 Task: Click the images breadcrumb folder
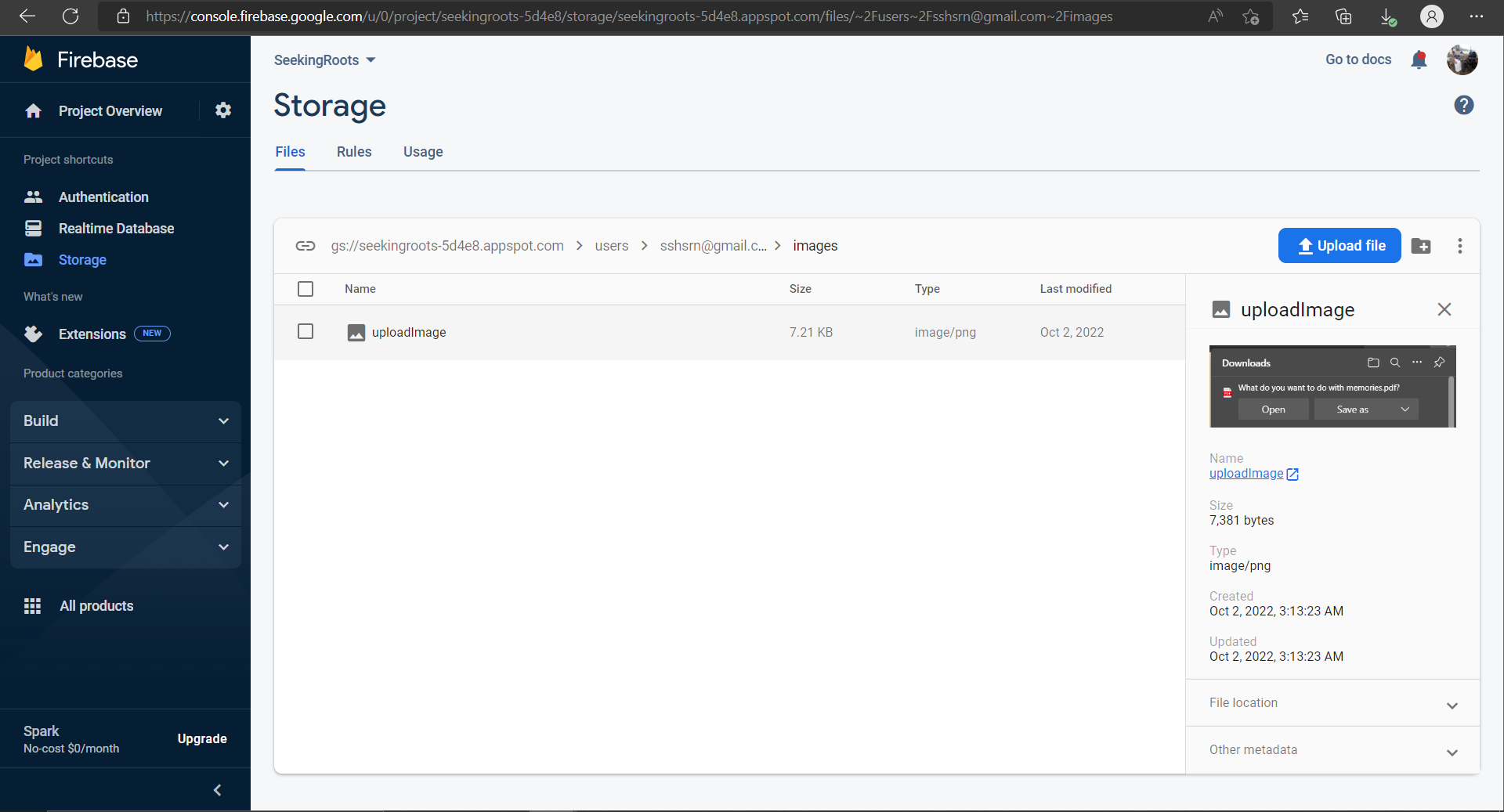click(x=815, y=246)
